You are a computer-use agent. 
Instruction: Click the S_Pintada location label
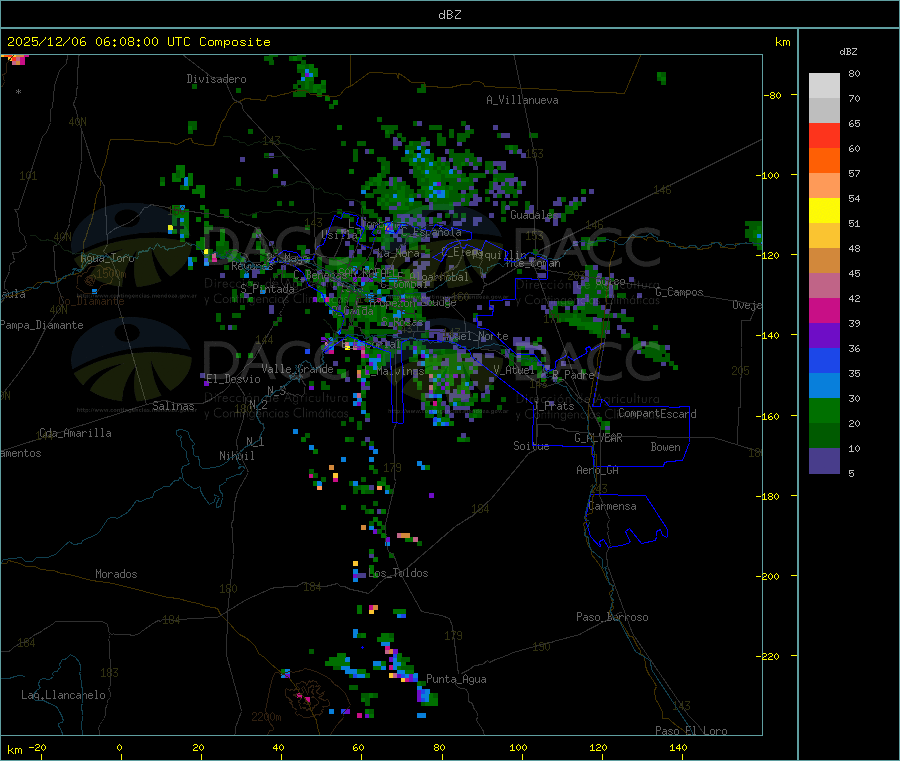267,289
